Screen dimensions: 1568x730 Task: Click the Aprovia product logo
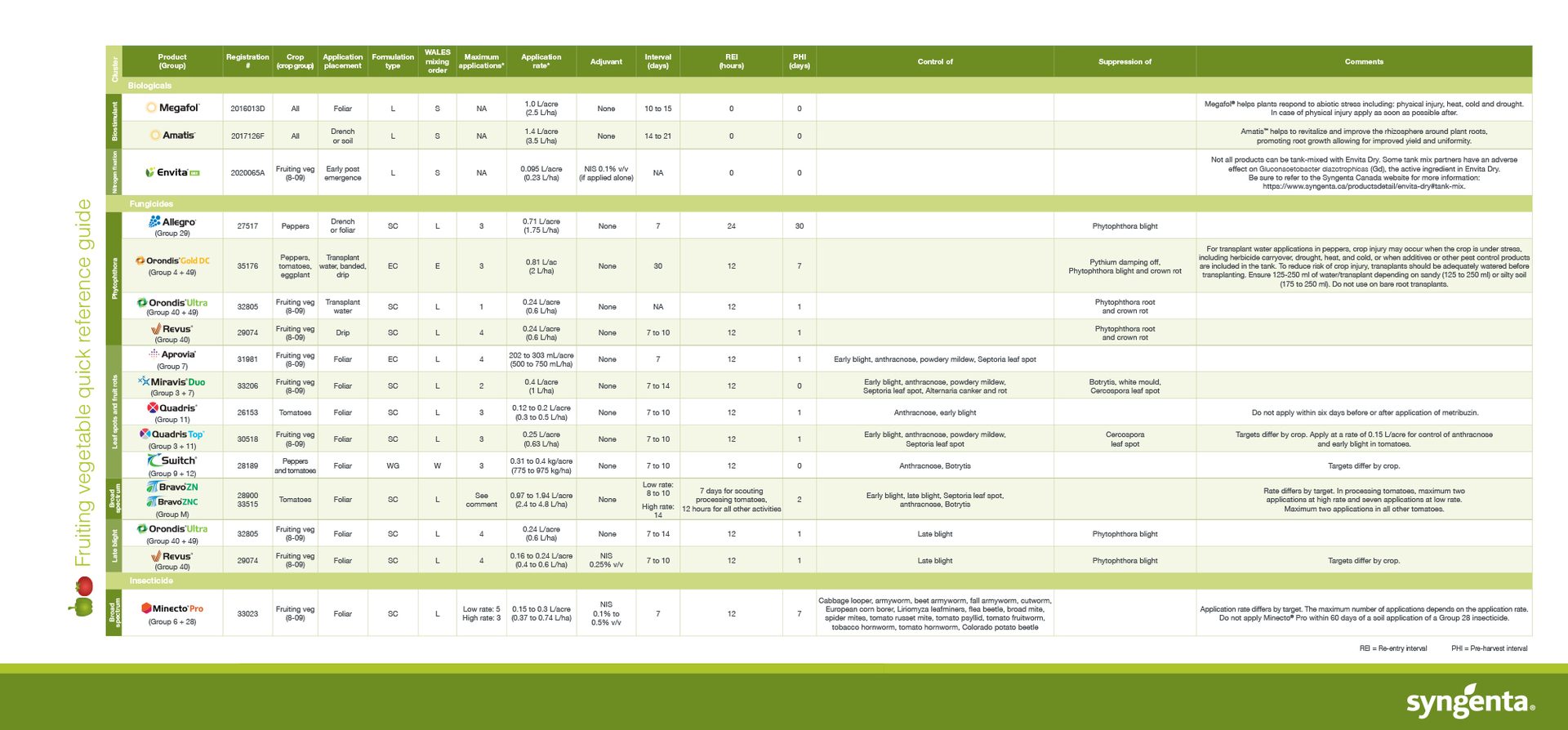click(x=172, y=354)
